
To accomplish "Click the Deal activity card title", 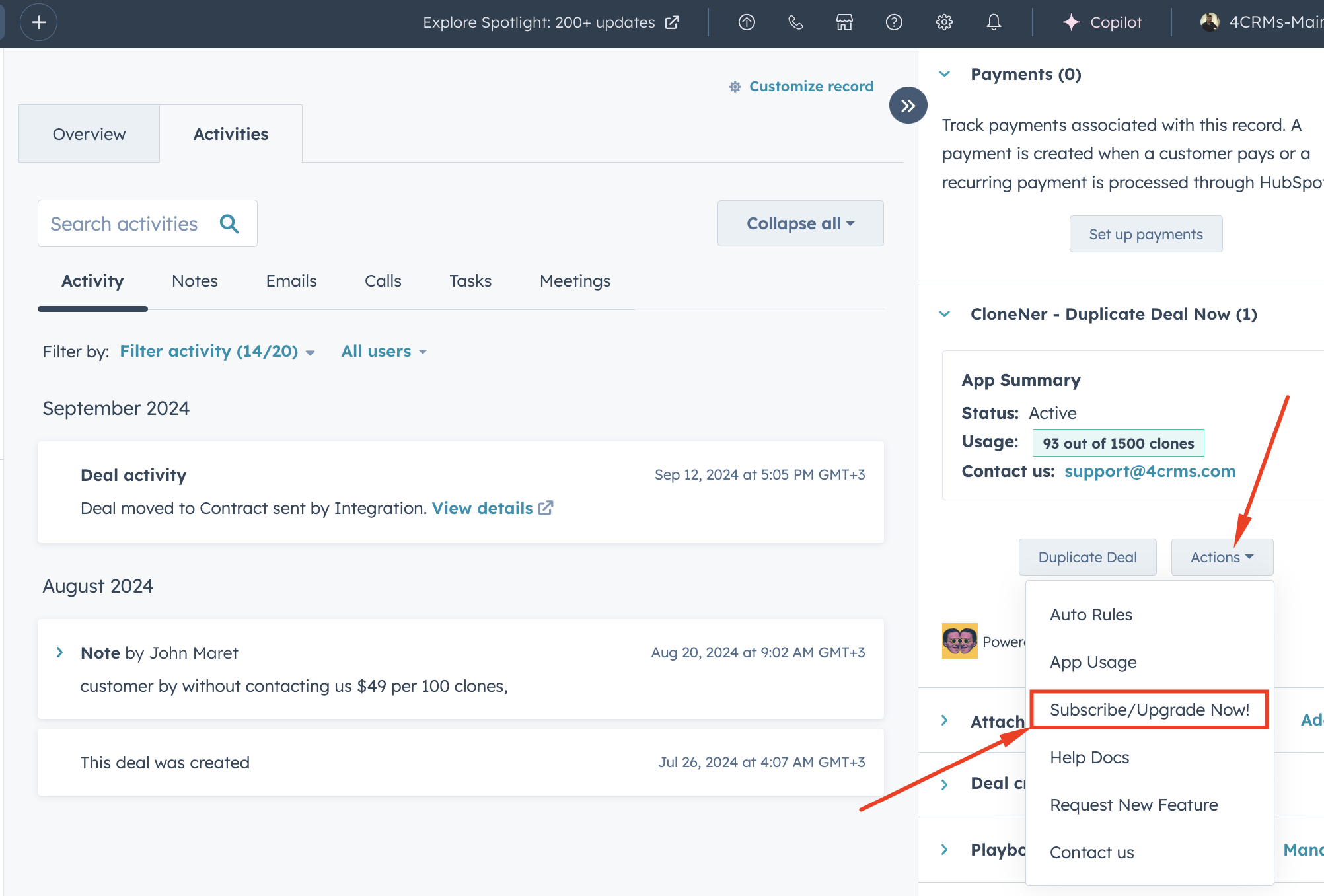I will pos(133,475).
